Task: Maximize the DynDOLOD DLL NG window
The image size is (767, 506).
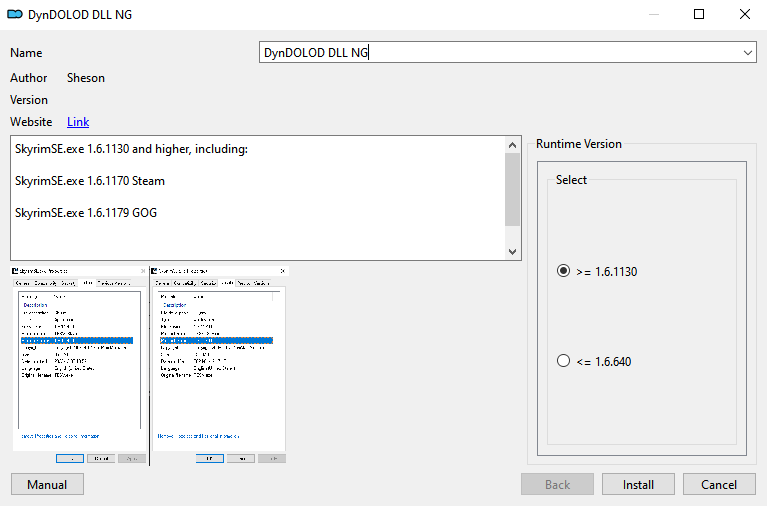Action: coord(699,14)
